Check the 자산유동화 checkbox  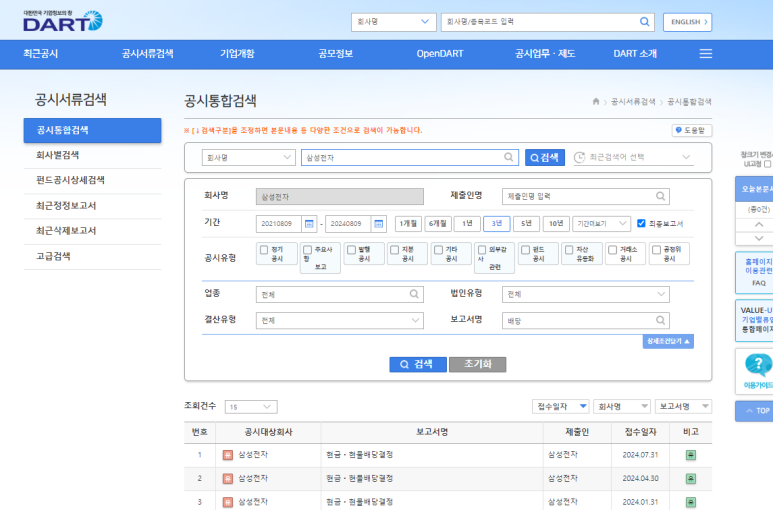(569, 250)
